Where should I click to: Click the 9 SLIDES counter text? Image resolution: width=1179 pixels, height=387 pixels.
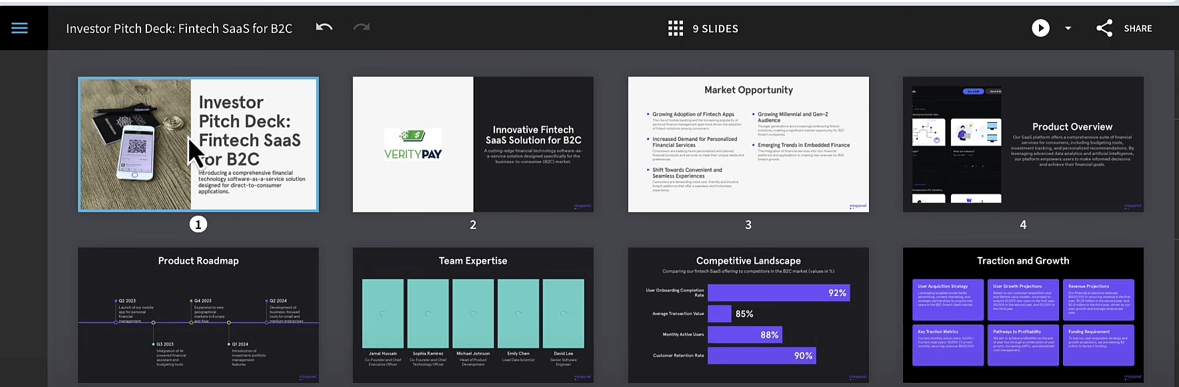[x=715, y=29]
